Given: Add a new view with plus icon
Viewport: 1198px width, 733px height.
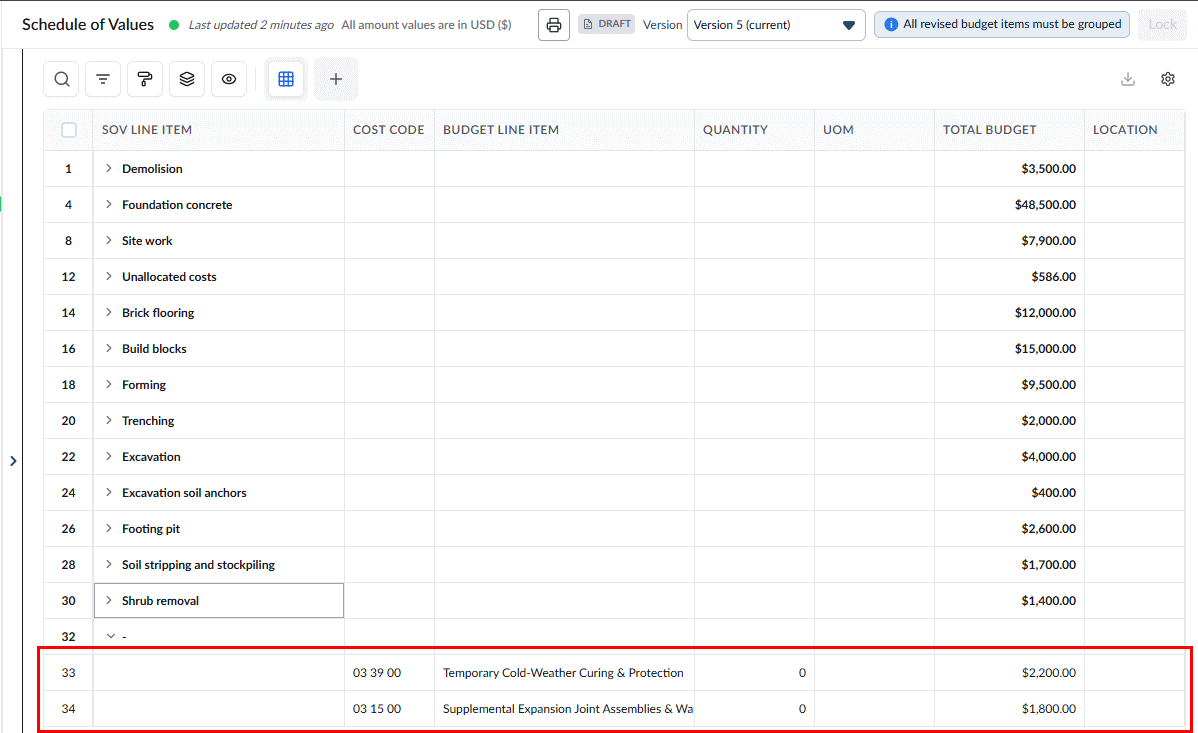Looking at the screenshot, I should 335,79.
